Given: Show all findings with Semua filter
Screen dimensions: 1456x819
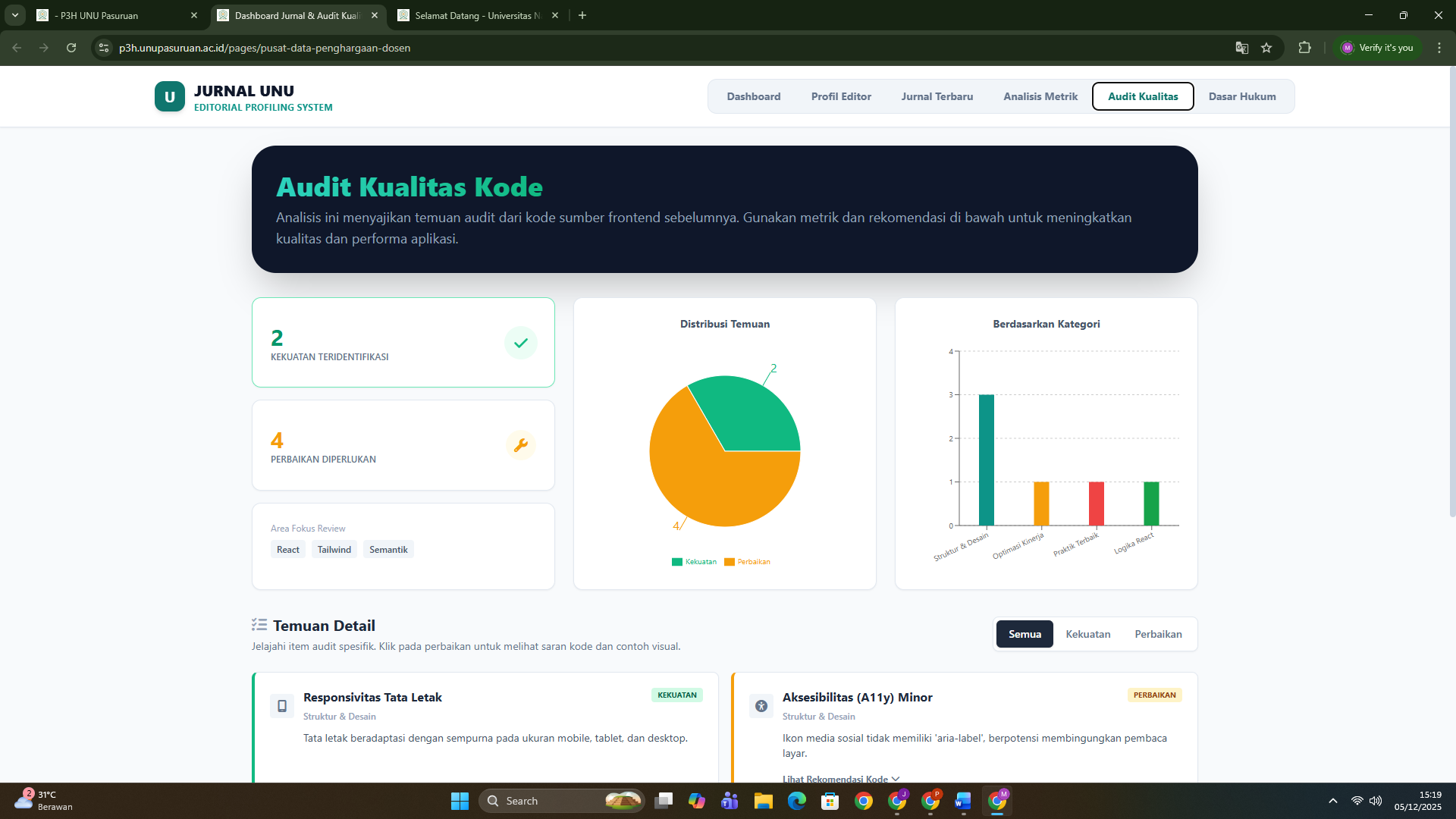Looking at the screenshot, I should point(1025,634).
